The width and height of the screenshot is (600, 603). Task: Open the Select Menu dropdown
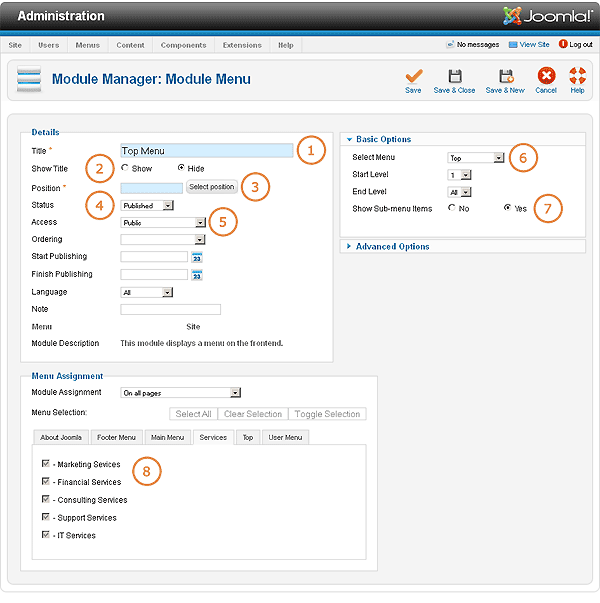[476, 158]
